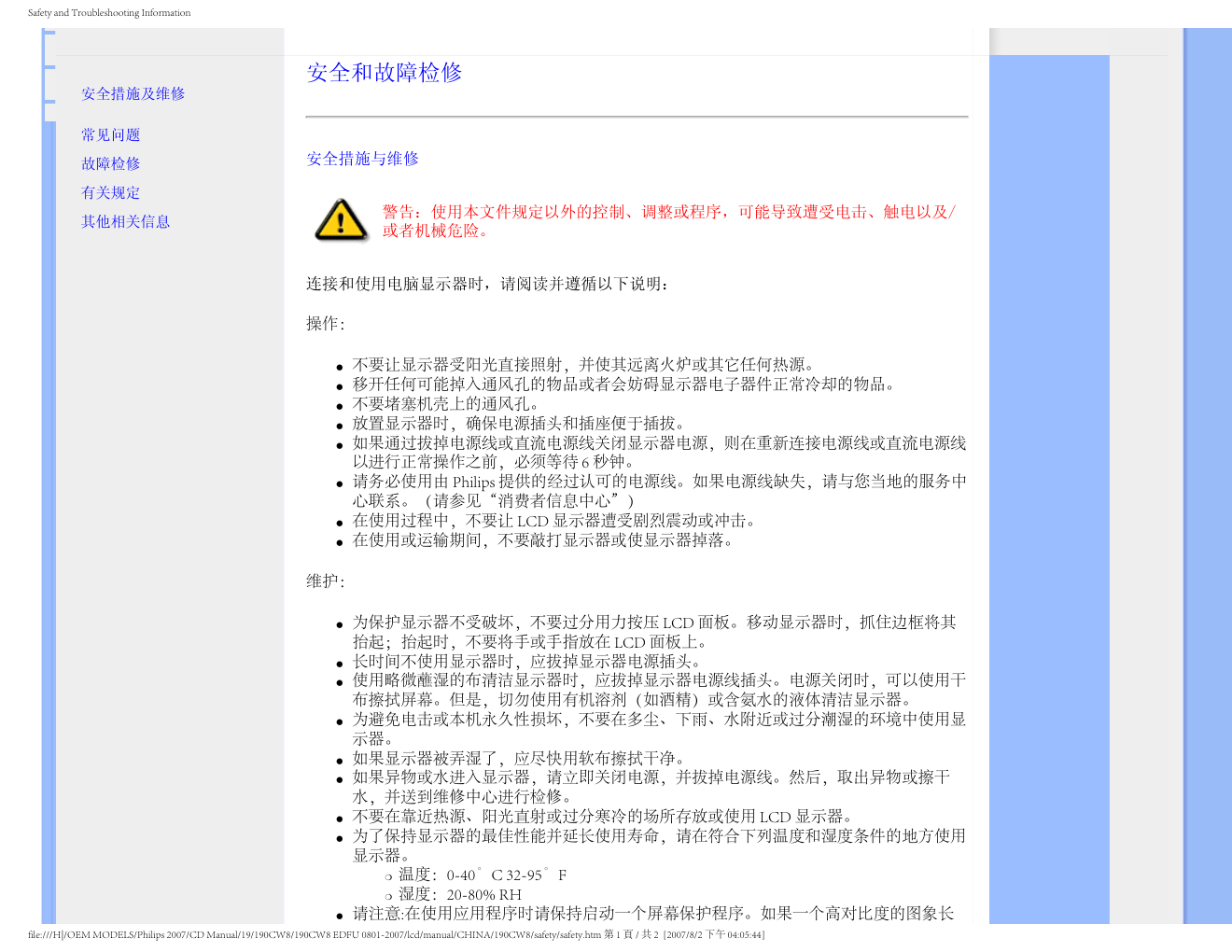This screenshot has width=1232, height=952.
Task: Click the bullet starting with 请注意 about screen saver
Action: tap(652, 913)
